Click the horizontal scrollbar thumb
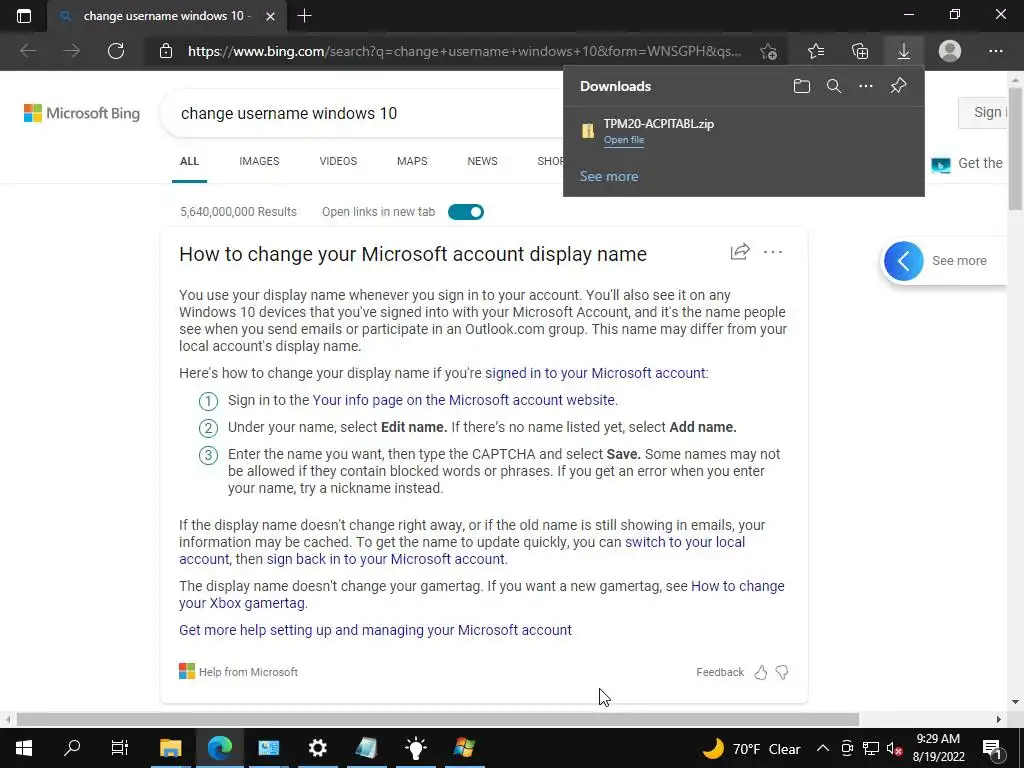1024x768 pixels. [x=438, y=719]
